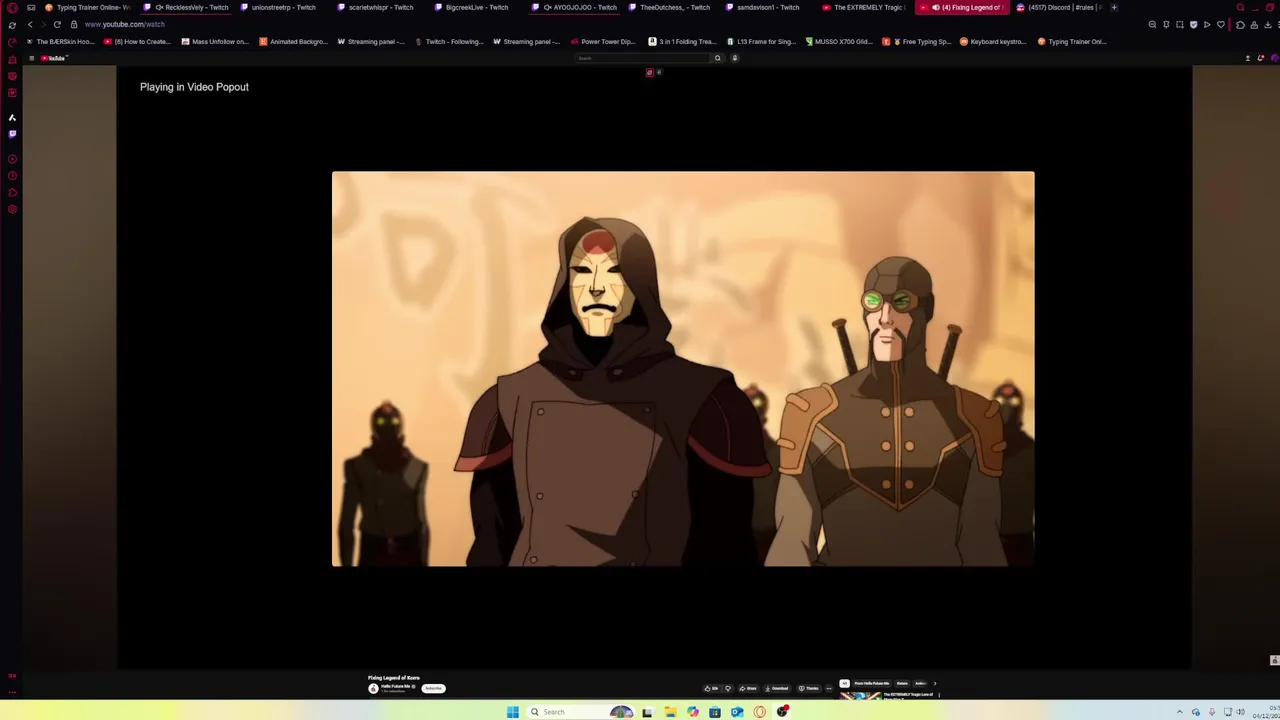Screen dimensions: 1280x720
Task: Open the Opera main menu logo
Action: pos(12,8)
